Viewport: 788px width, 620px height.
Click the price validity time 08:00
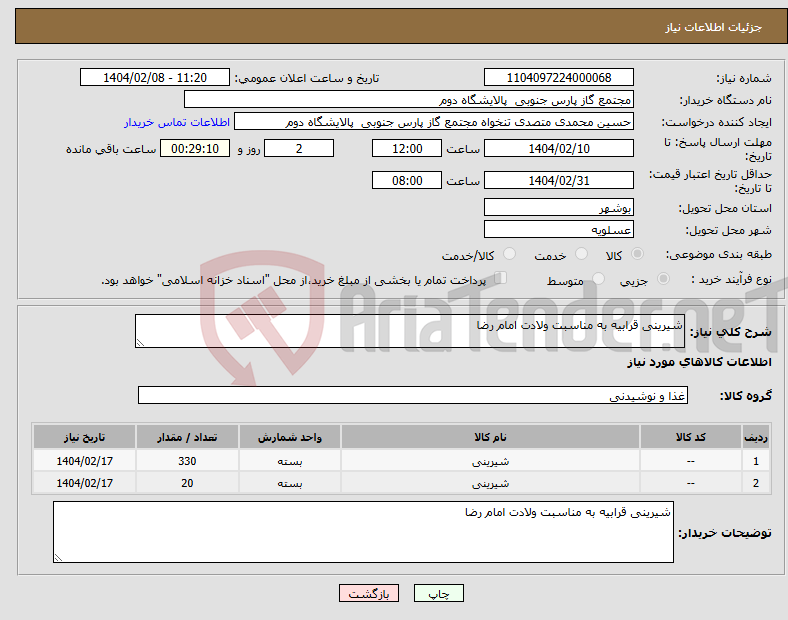[x=407, y=180]
